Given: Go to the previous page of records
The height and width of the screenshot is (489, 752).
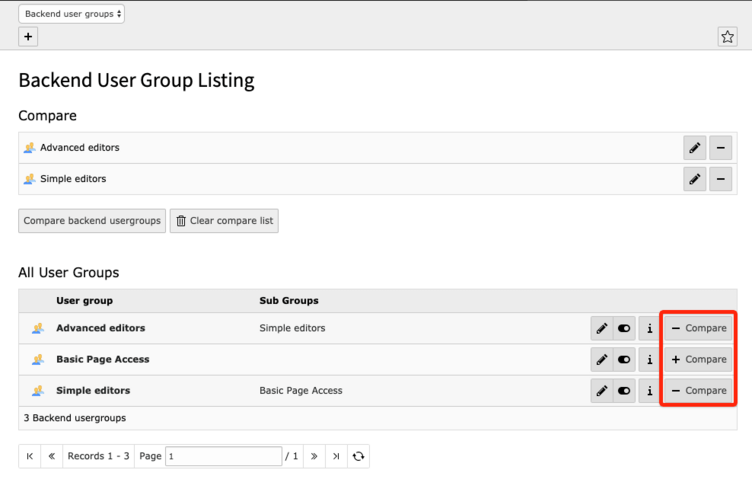Looking at the screenshot, I should coord(52,456).
